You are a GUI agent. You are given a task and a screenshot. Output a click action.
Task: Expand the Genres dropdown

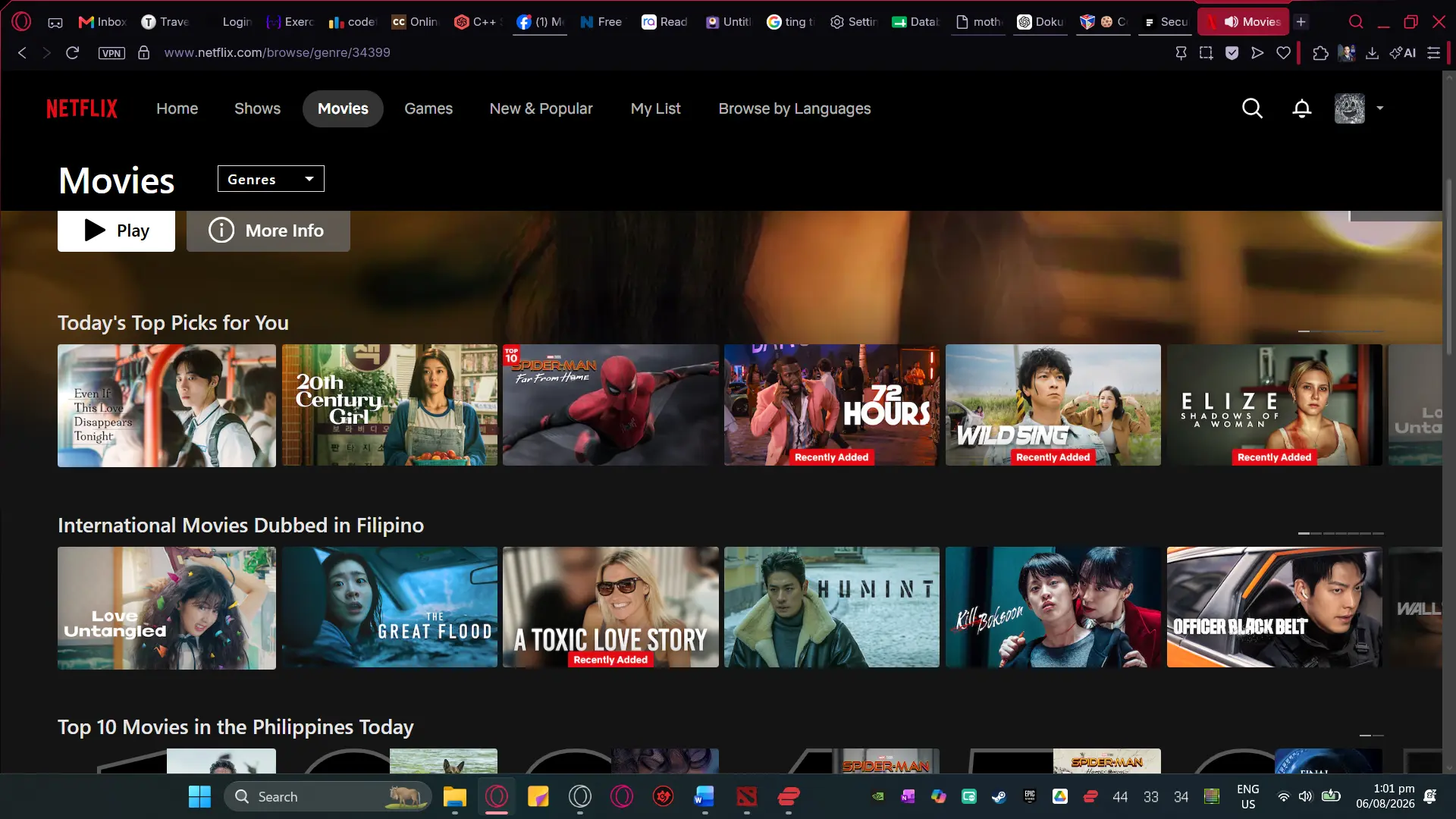[x=271, y=179]
